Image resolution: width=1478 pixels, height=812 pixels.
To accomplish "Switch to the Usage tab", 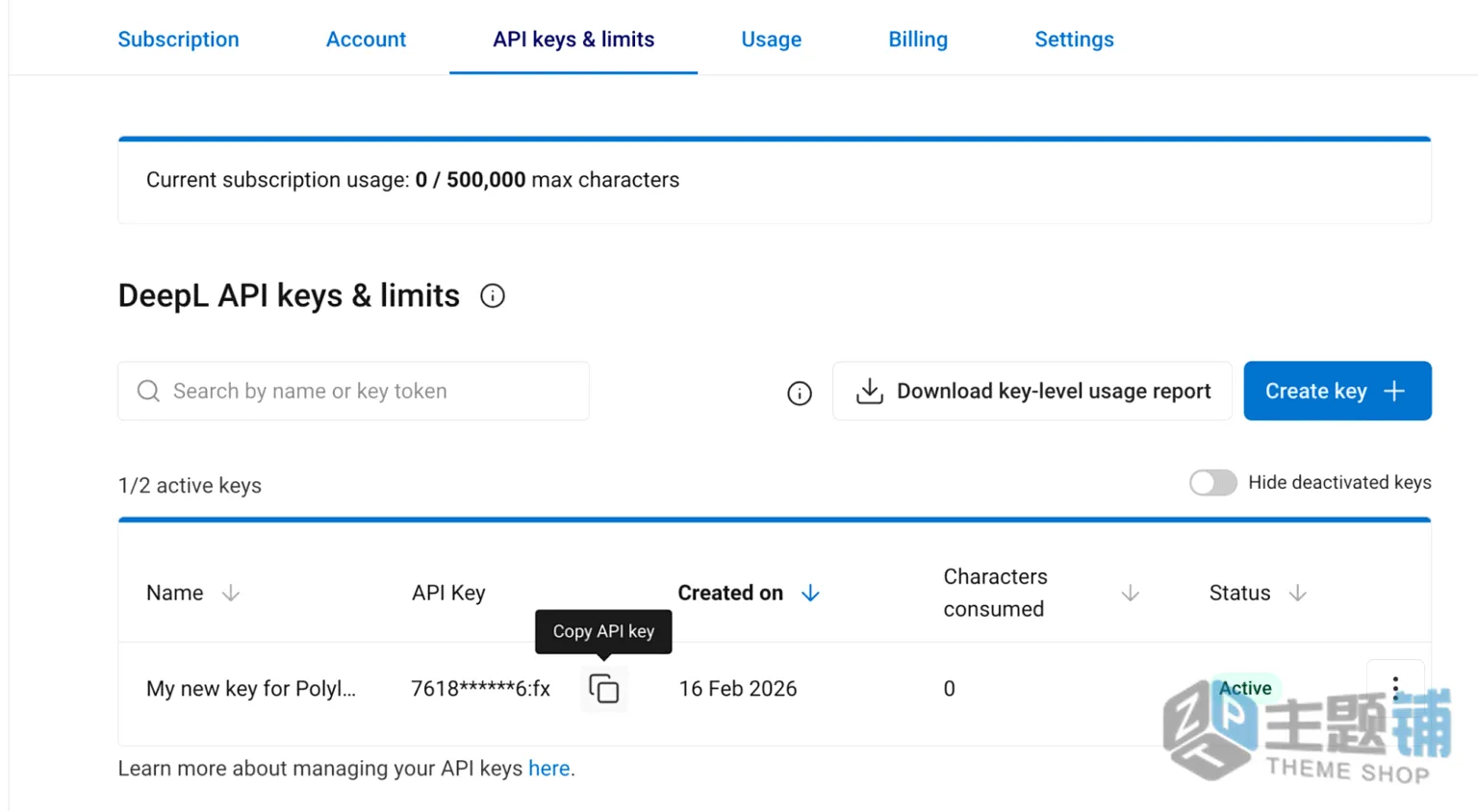I will click(x=771, y=39).
